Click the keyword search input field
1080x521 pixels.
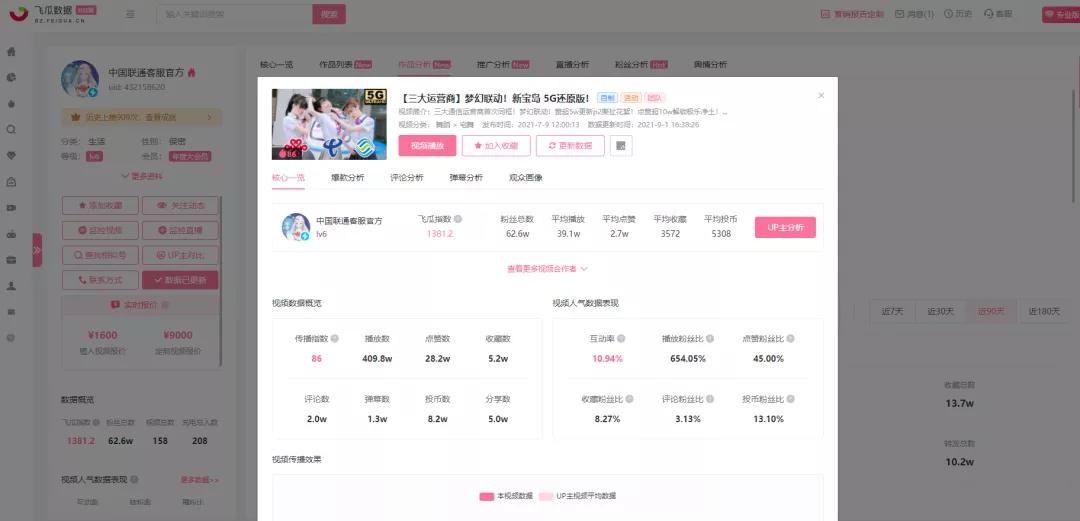tap(235, 14)
